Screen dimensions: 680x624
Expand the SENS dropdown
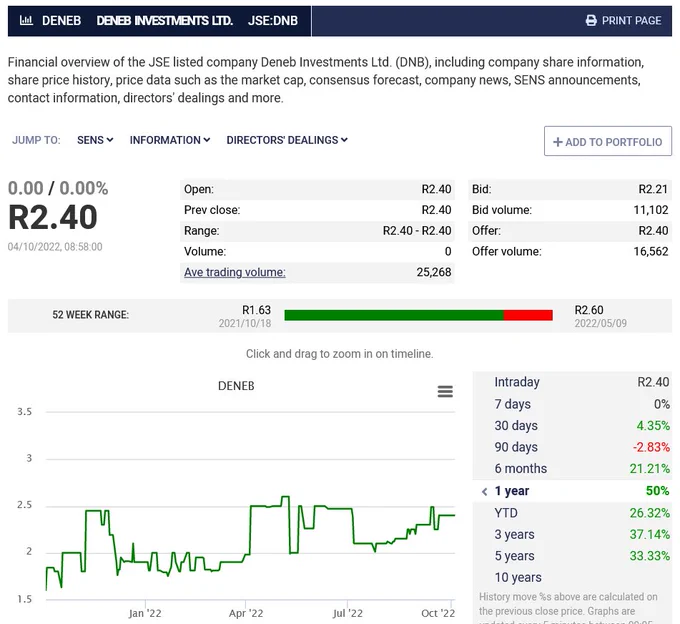point(95,140)
